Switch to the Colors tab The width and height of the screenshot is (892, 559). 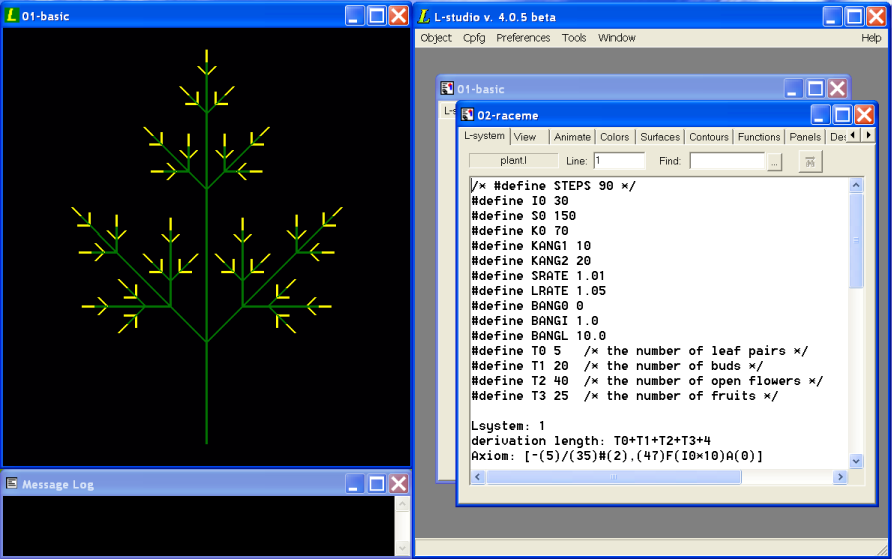(614, 137)
